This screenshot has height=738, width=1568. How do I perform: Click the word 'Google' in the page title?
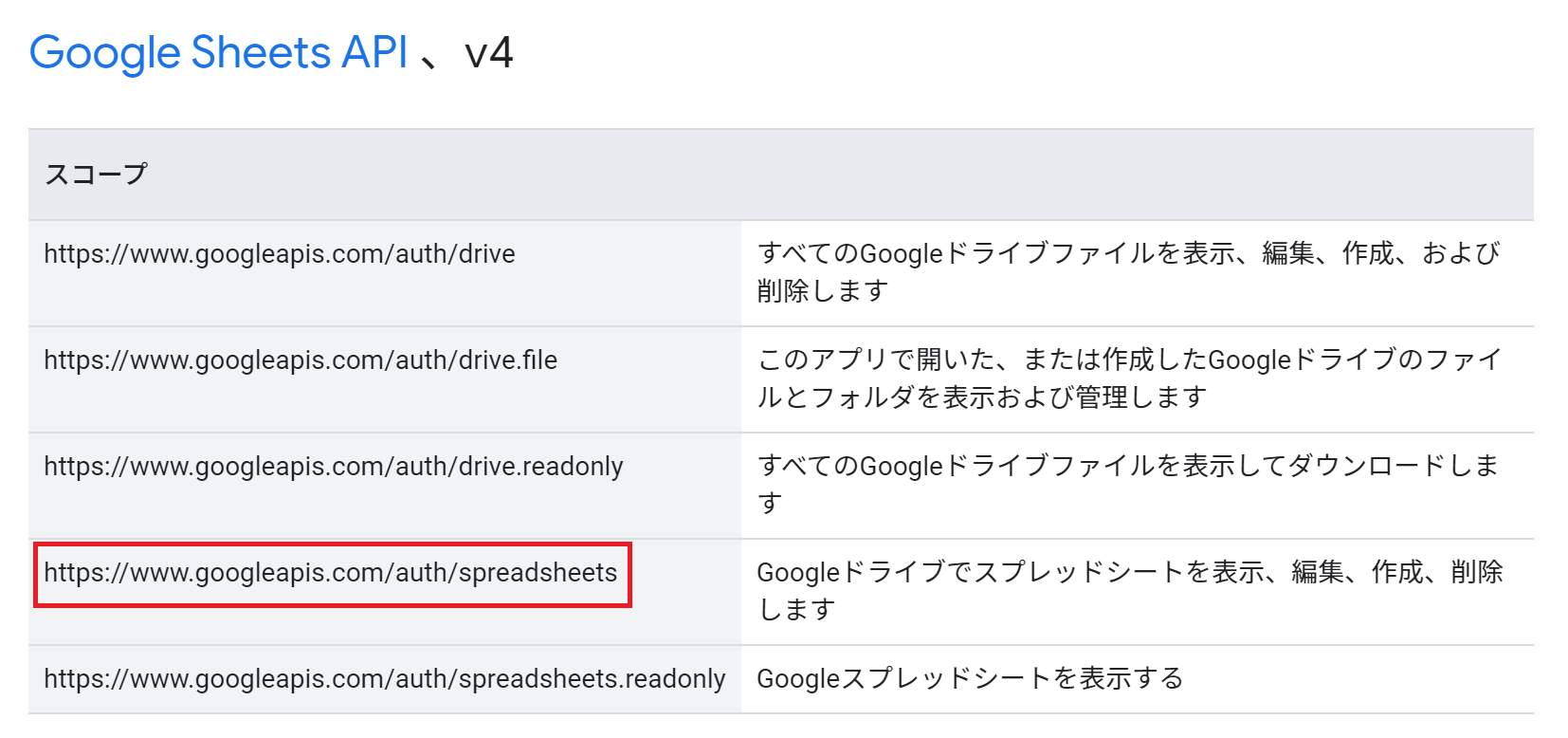pyautogui.click(x=104, y=52)
